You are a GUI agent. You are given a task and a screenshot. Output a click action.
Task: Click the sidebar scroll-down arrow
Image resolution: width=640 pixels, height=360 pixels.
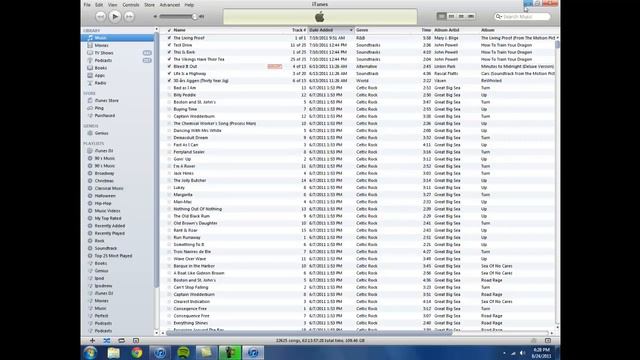[156, 333]
